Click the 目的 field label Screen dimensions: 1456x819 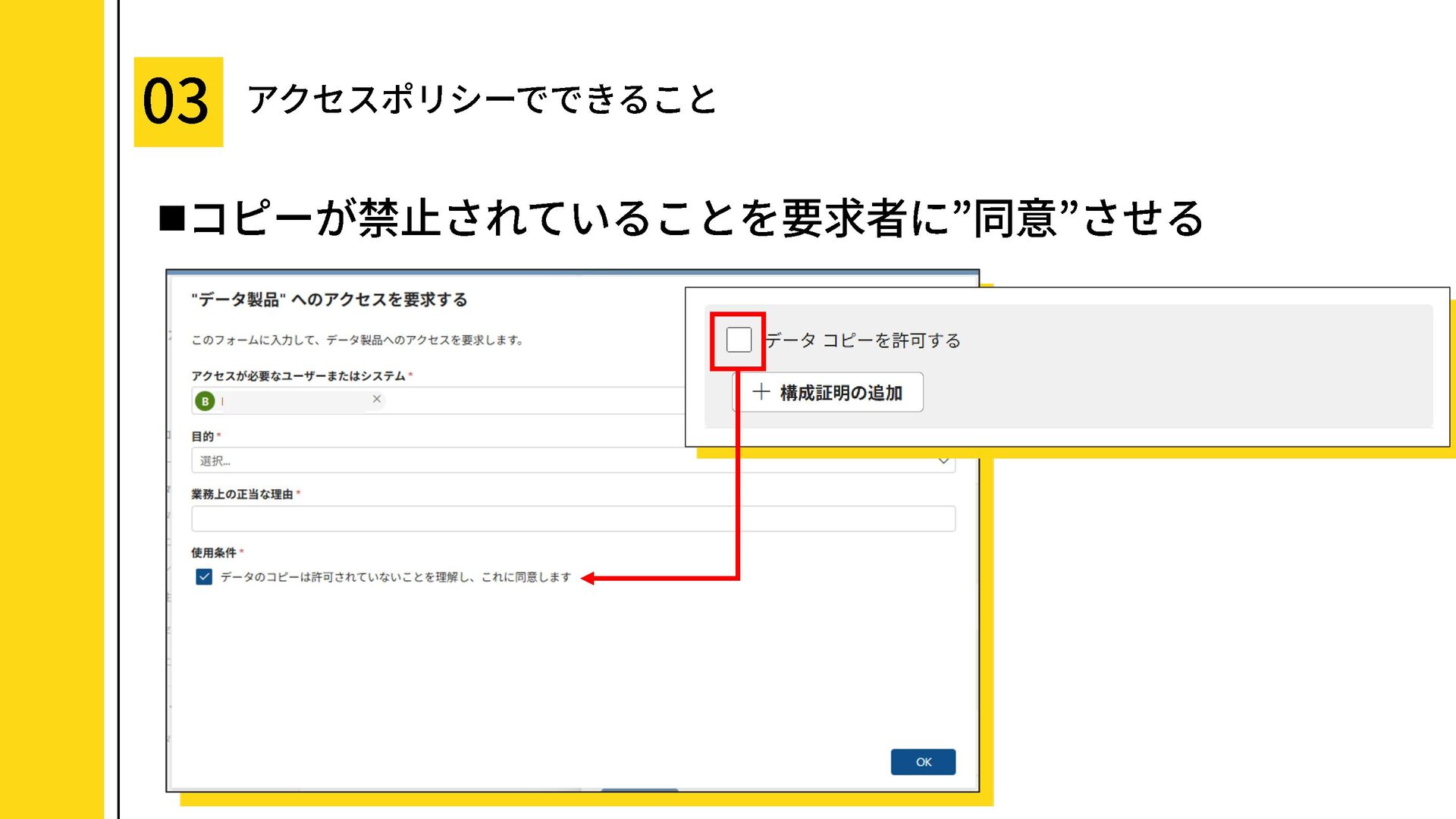pyautogui.click(x=202, y=437)
